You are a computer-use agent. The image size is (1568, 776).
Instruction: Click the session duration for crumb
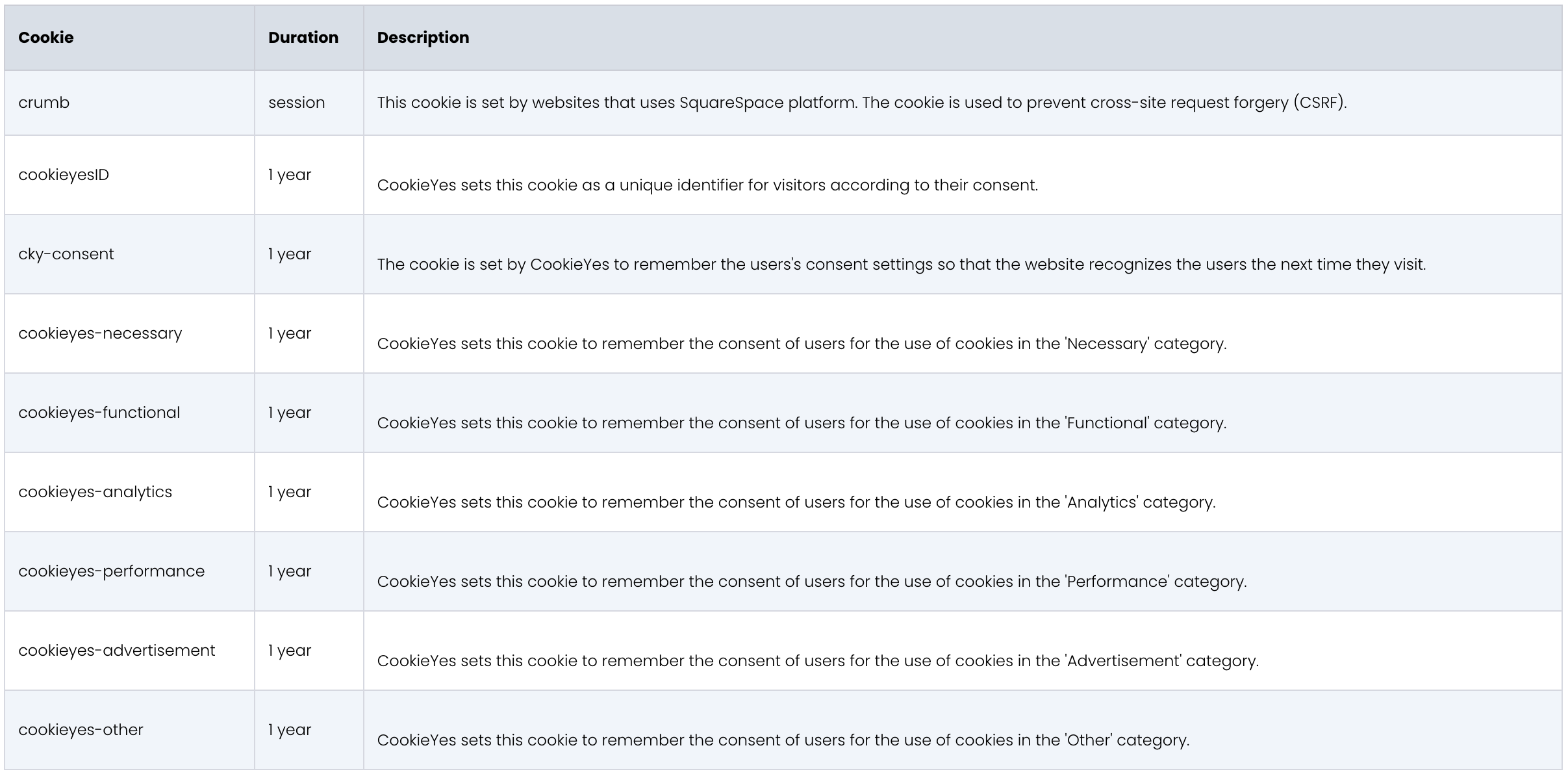point(296,103)
